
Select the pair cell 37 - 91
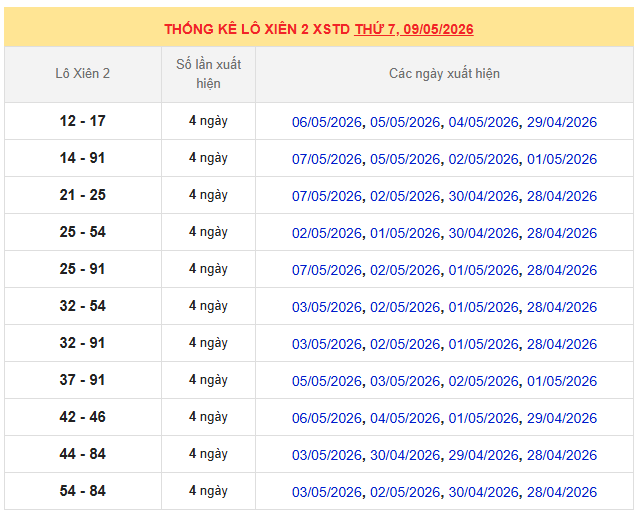coord(83,380)
